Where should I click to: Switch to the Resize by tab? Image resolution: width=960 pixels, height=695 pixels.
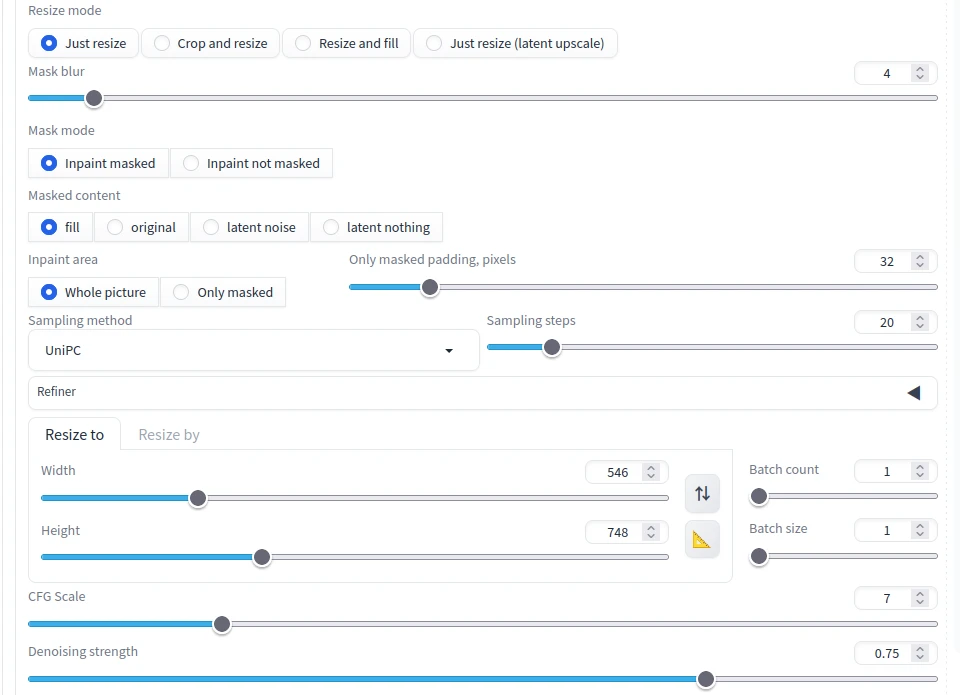(169, 435)
